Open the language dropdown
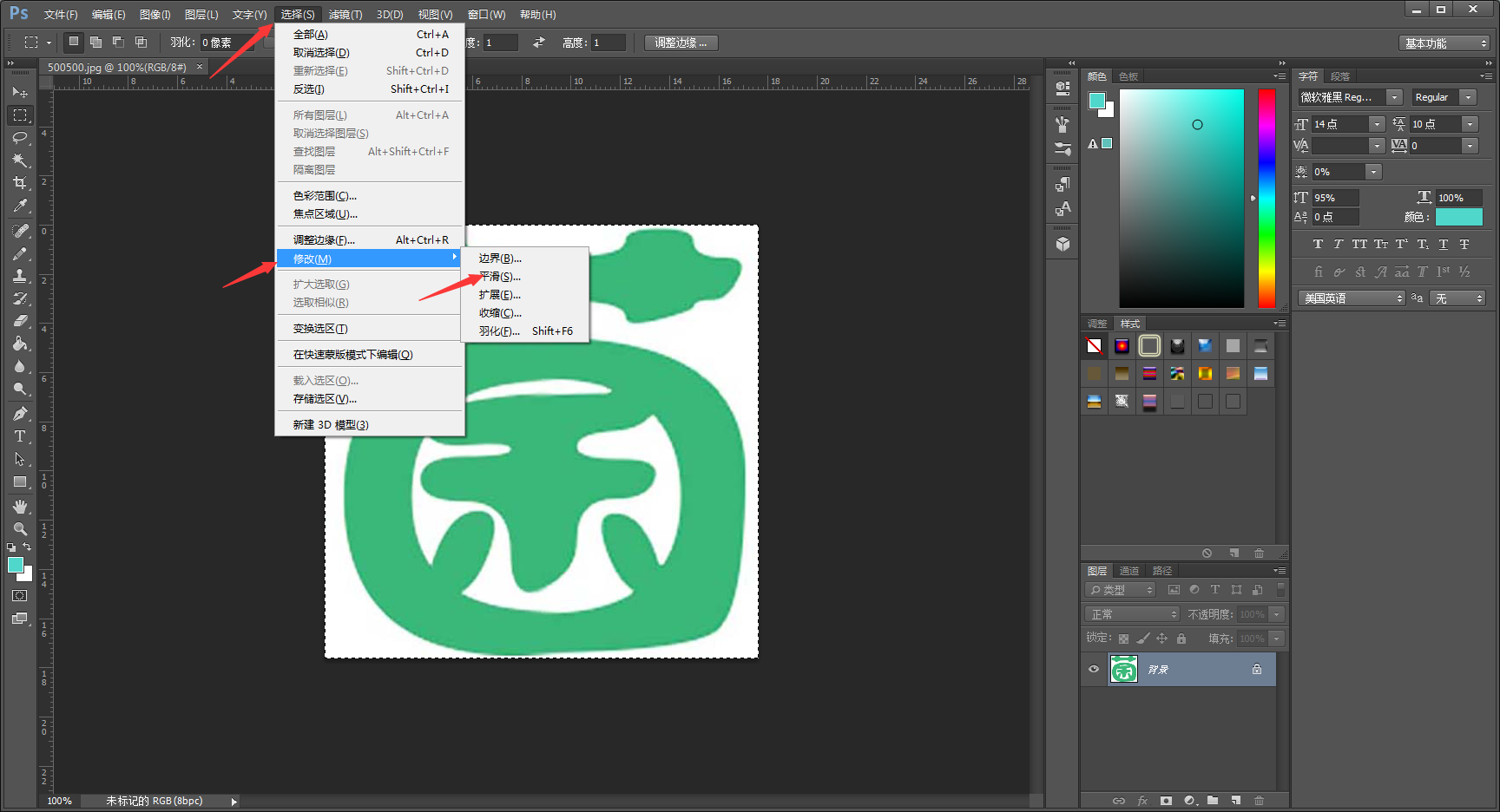The height and width of the screenshot is (812, 1500). [x=1352, y=298]
